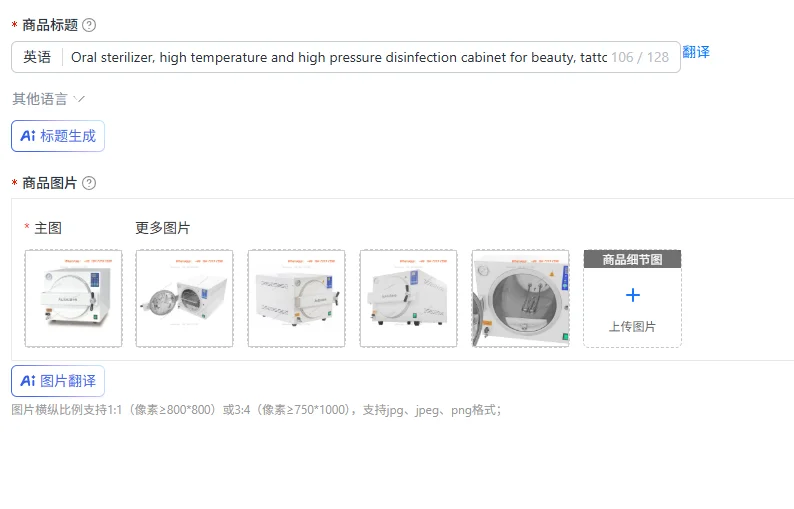Expand the 其他语言 dropdown

pyautogui.click(x=49, y=99)
